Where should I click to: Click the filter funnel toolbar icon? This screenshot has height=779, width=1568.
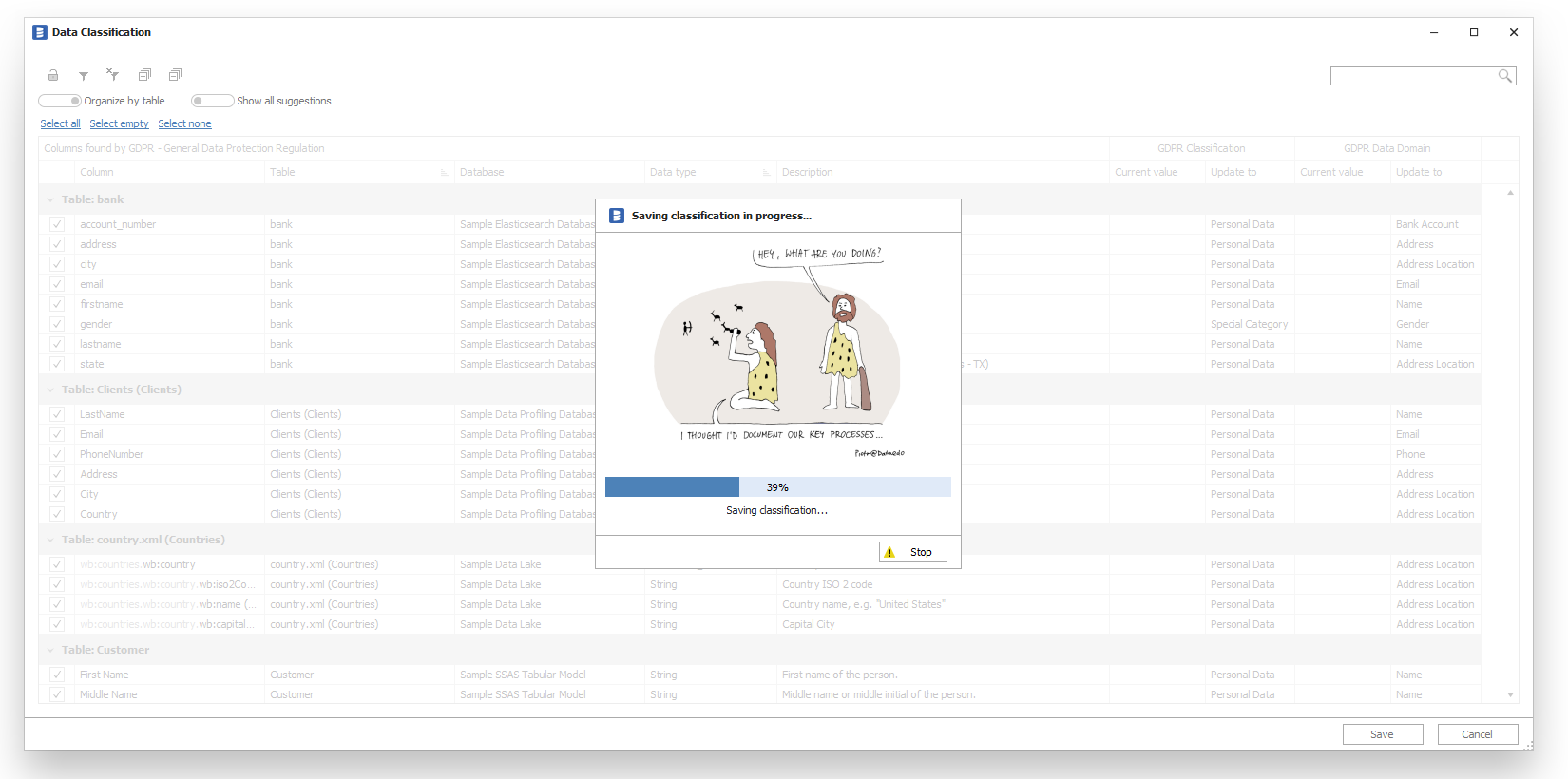tap(84, 75)
